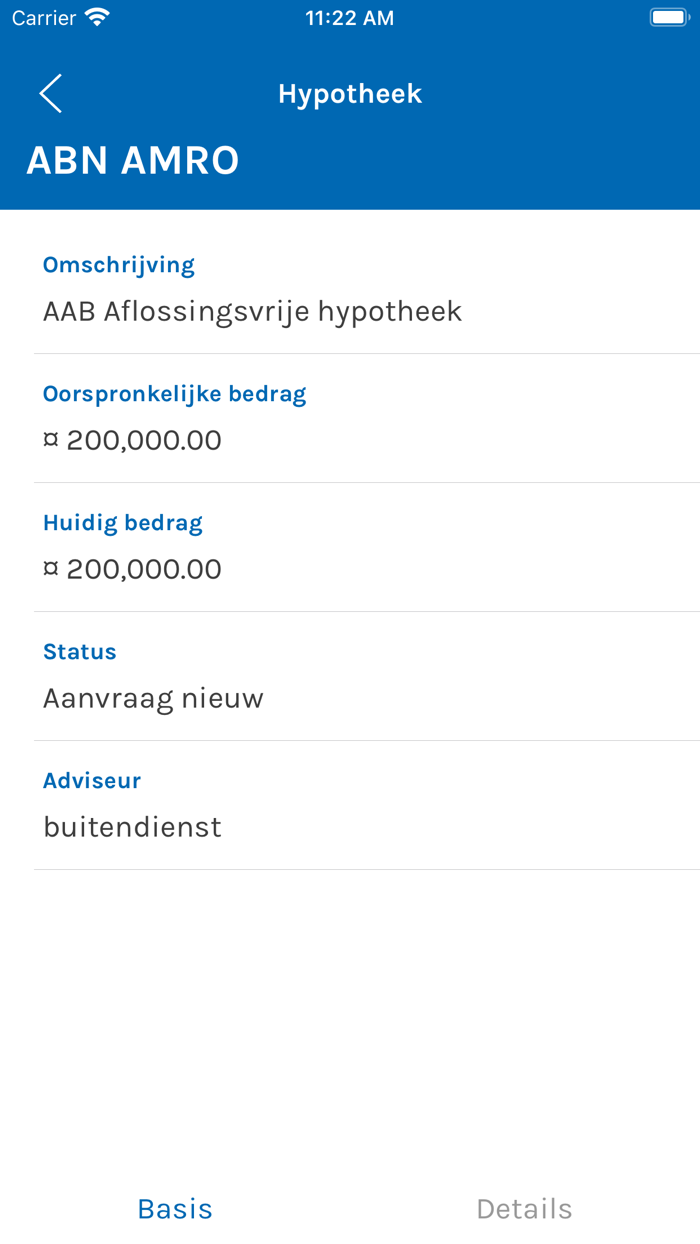The width and height of the screenshot is (700, 1244).
Task: Tap the Omschrijving field label
Action: [x=118, y=264]
